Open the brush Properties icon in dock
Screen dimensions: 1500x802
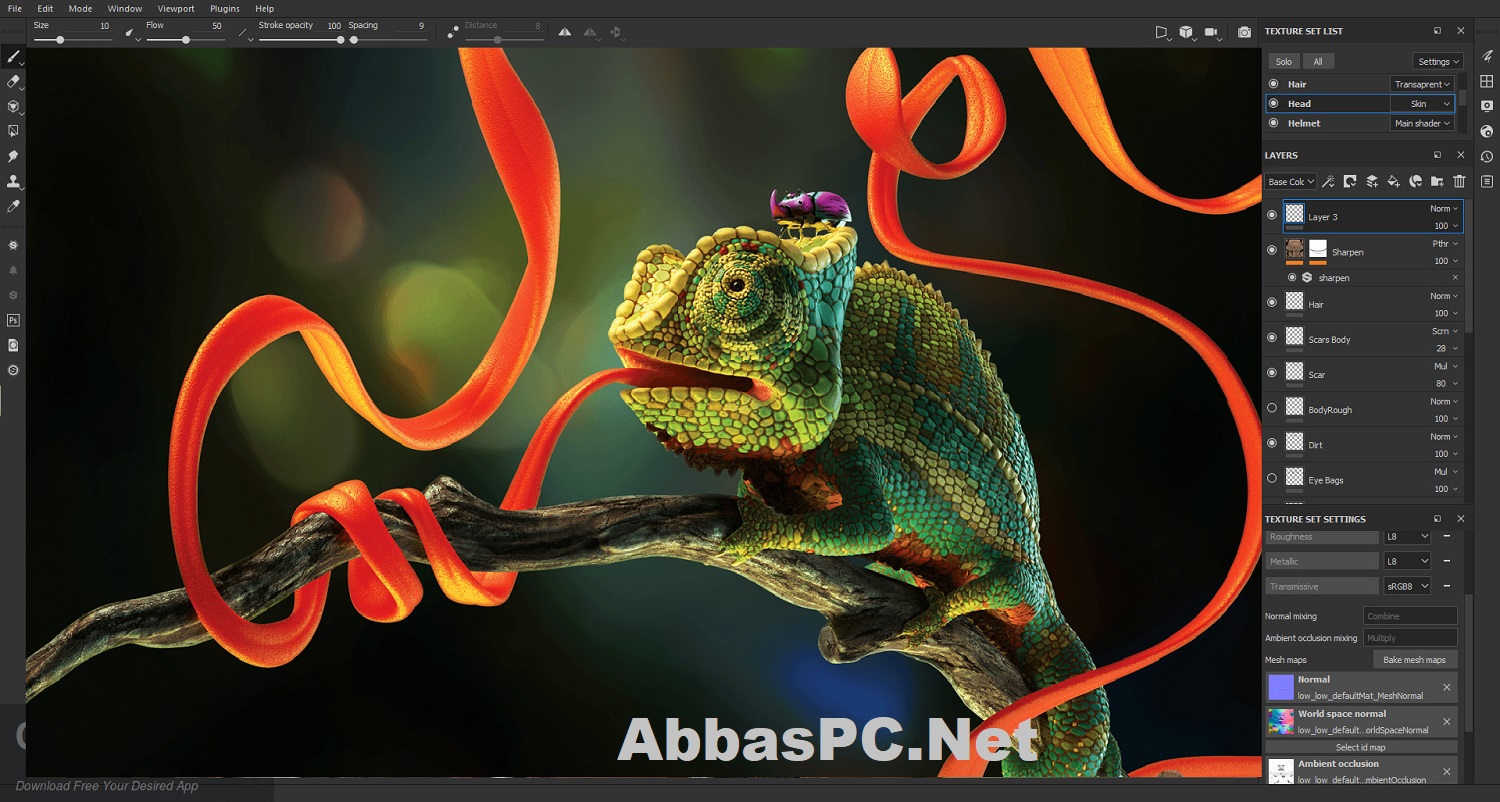point(1487,56)
